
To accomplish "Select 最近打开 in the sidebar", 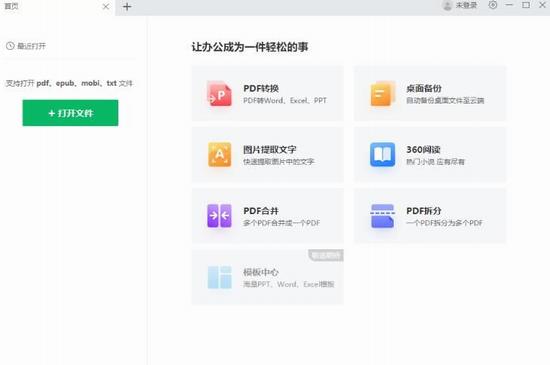I will pos(26,46).
